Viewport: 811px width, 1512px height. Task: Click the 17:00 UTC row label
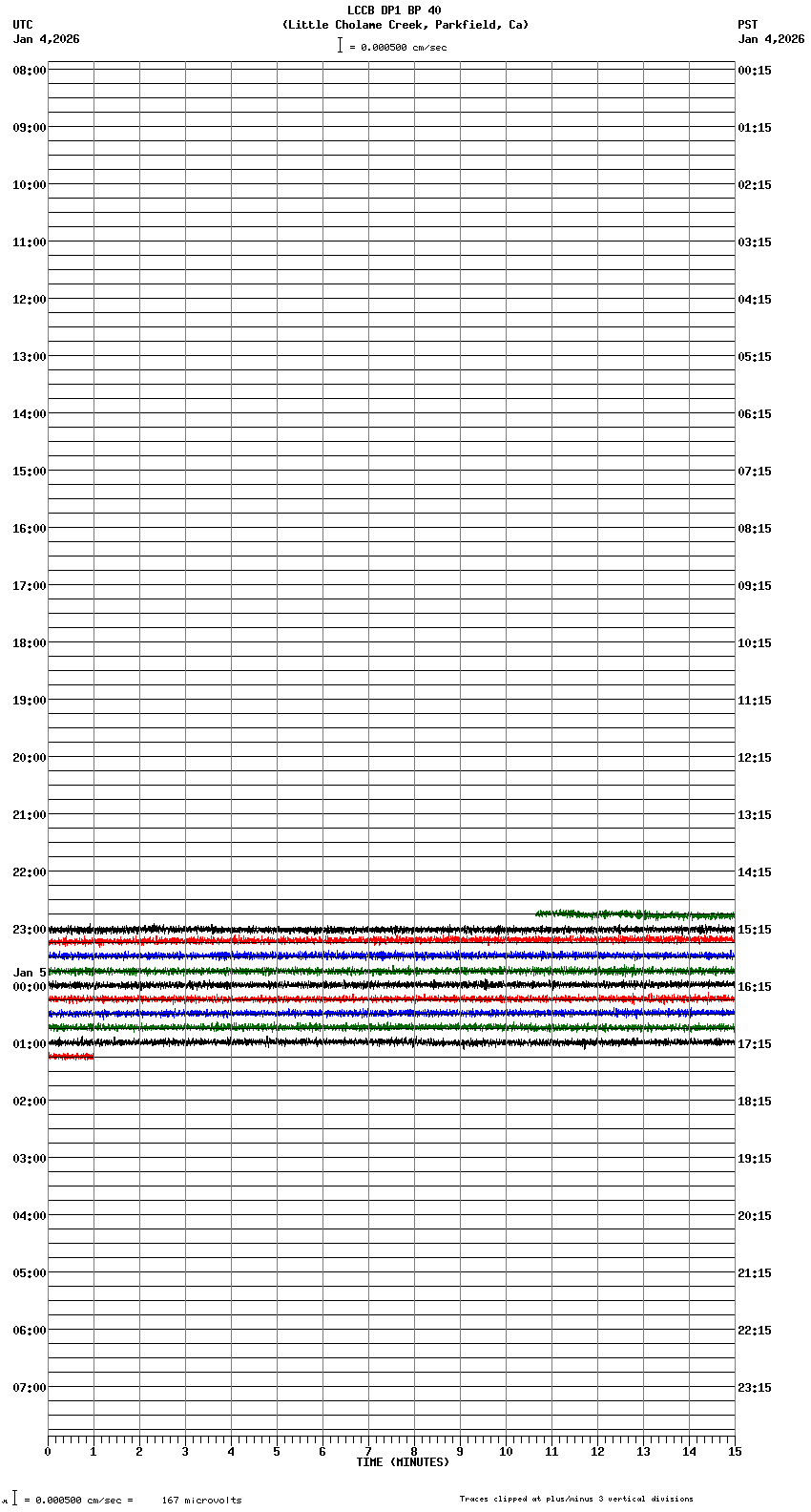click(x=30, y=586)
